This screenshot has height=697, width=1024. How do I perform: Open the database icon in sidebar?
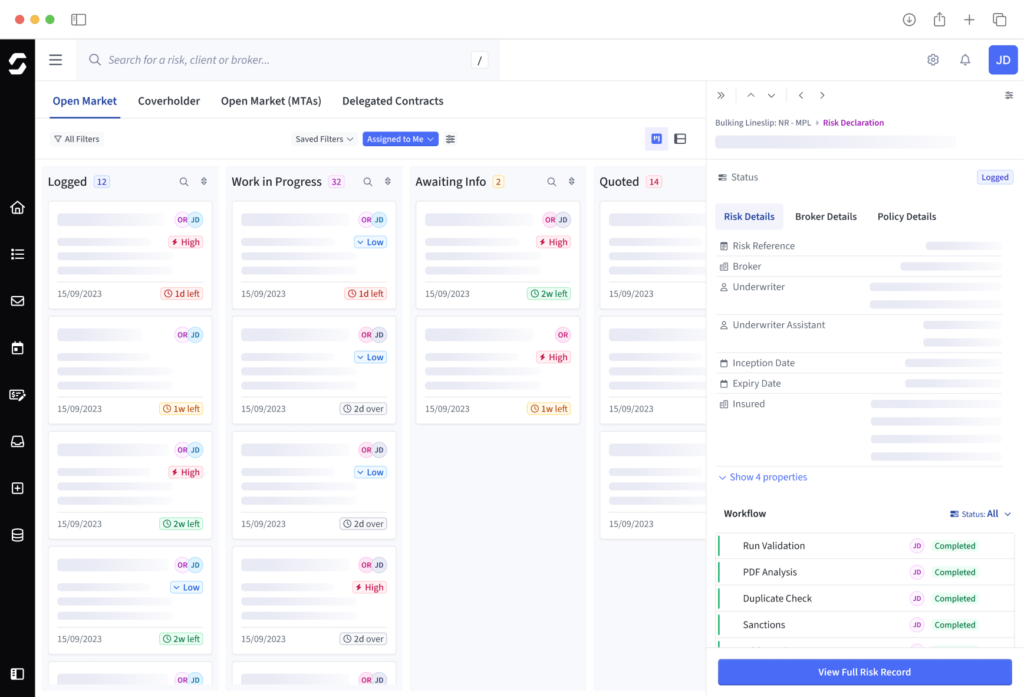coord(17,535)
